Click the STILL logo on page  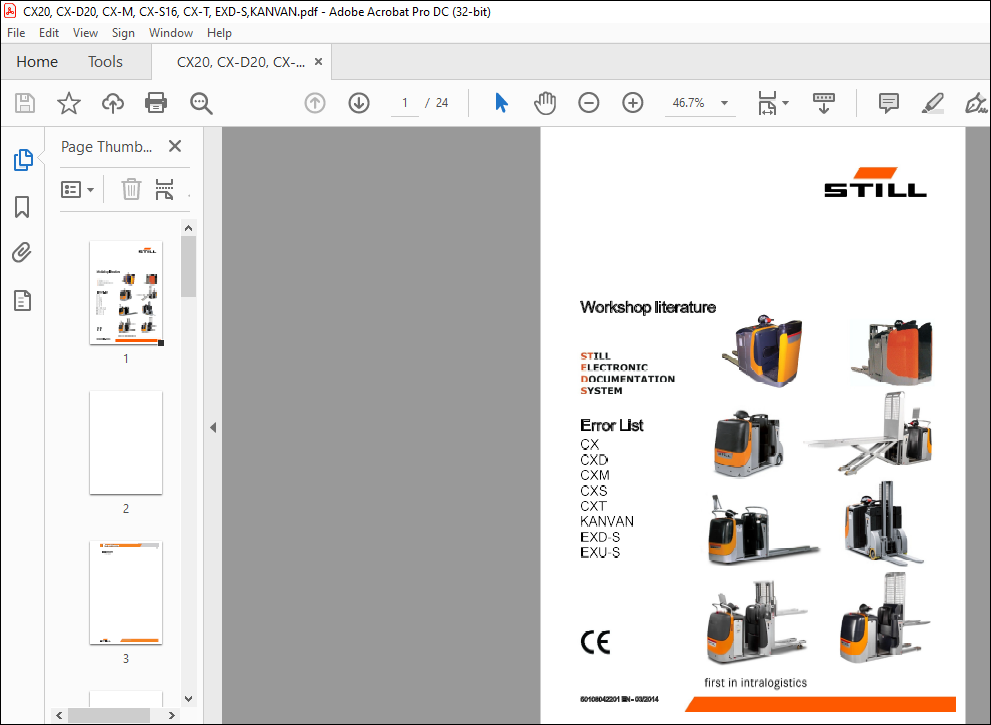pos(875,182)
